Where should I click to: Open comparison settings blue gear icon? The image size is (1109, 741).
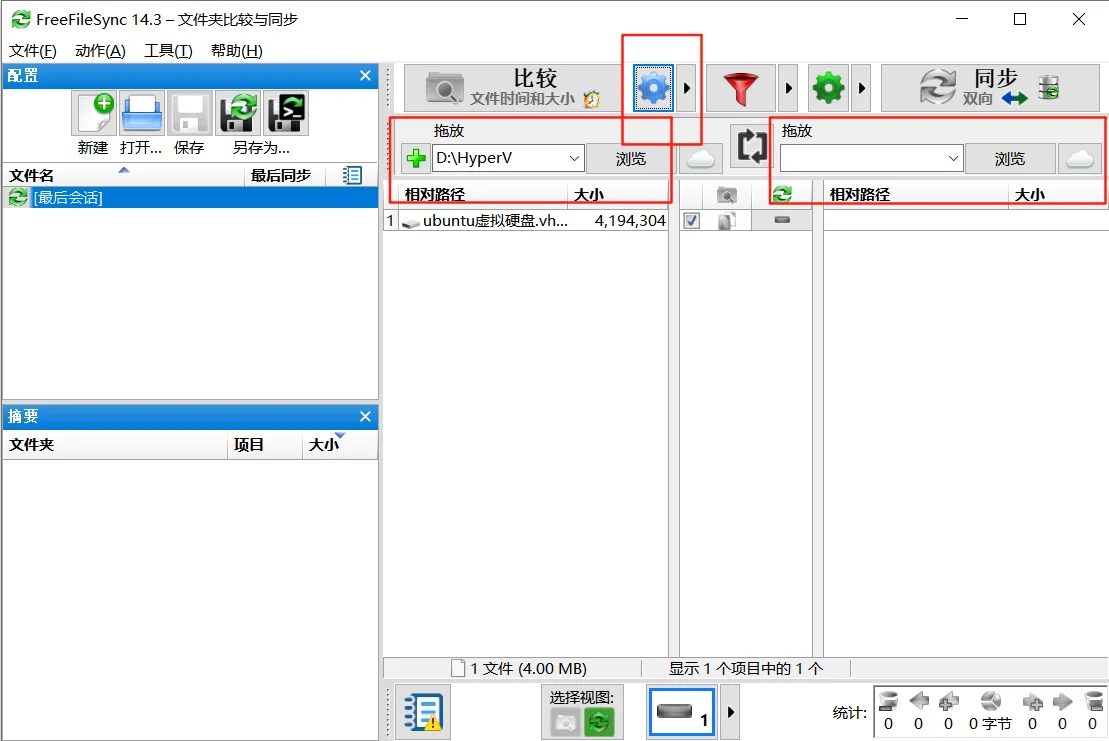[653, 88]
